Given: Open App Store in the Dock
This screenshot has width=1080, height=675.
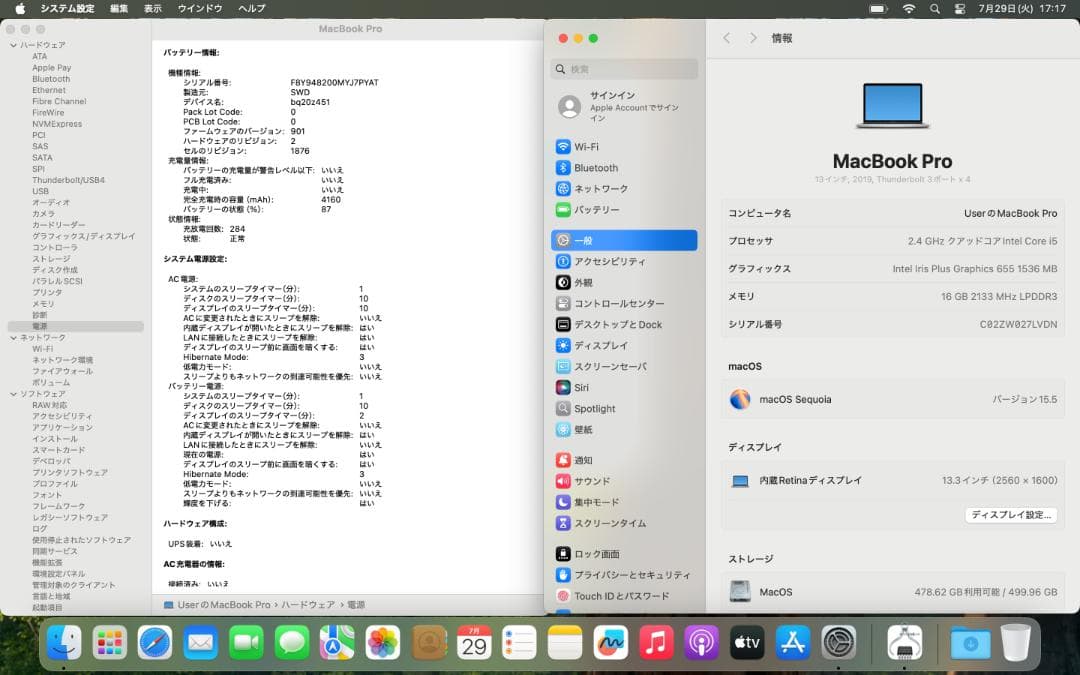Looking at the screenshot, I should [x=793, y=643].
